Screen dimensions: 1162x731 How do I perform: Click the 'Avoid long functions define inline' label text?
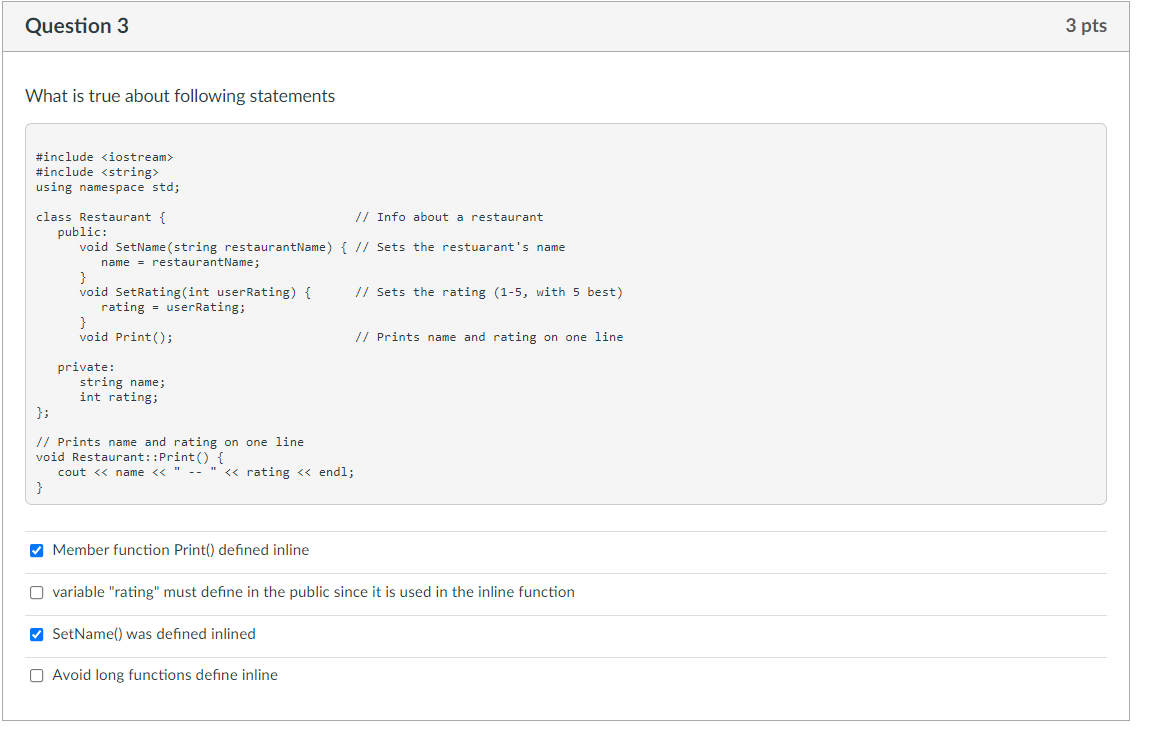[x=165, y=675]
